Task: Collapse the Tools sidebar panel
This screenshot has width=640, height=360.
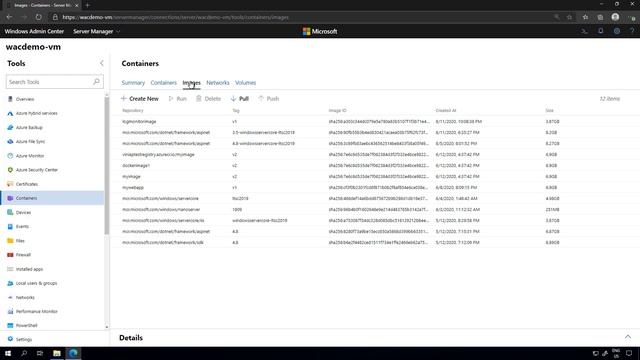Action: (x=102, y=63)
